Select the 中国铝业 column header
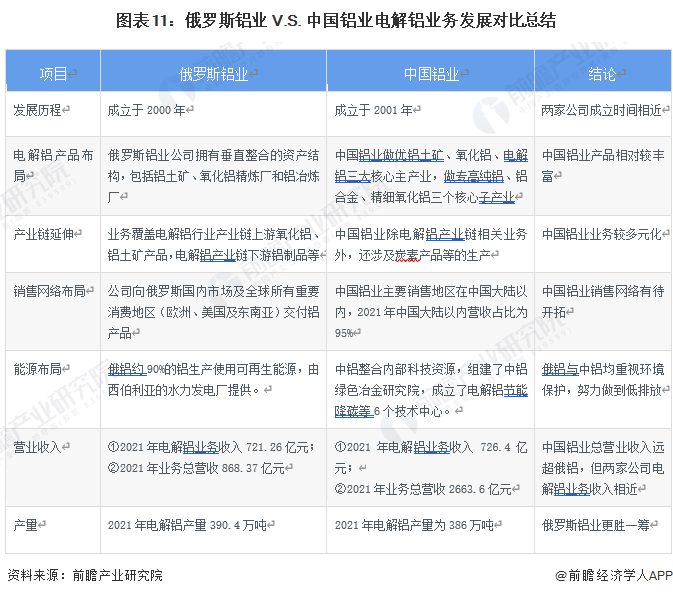The image size is (673, 596). pos(430,74)
